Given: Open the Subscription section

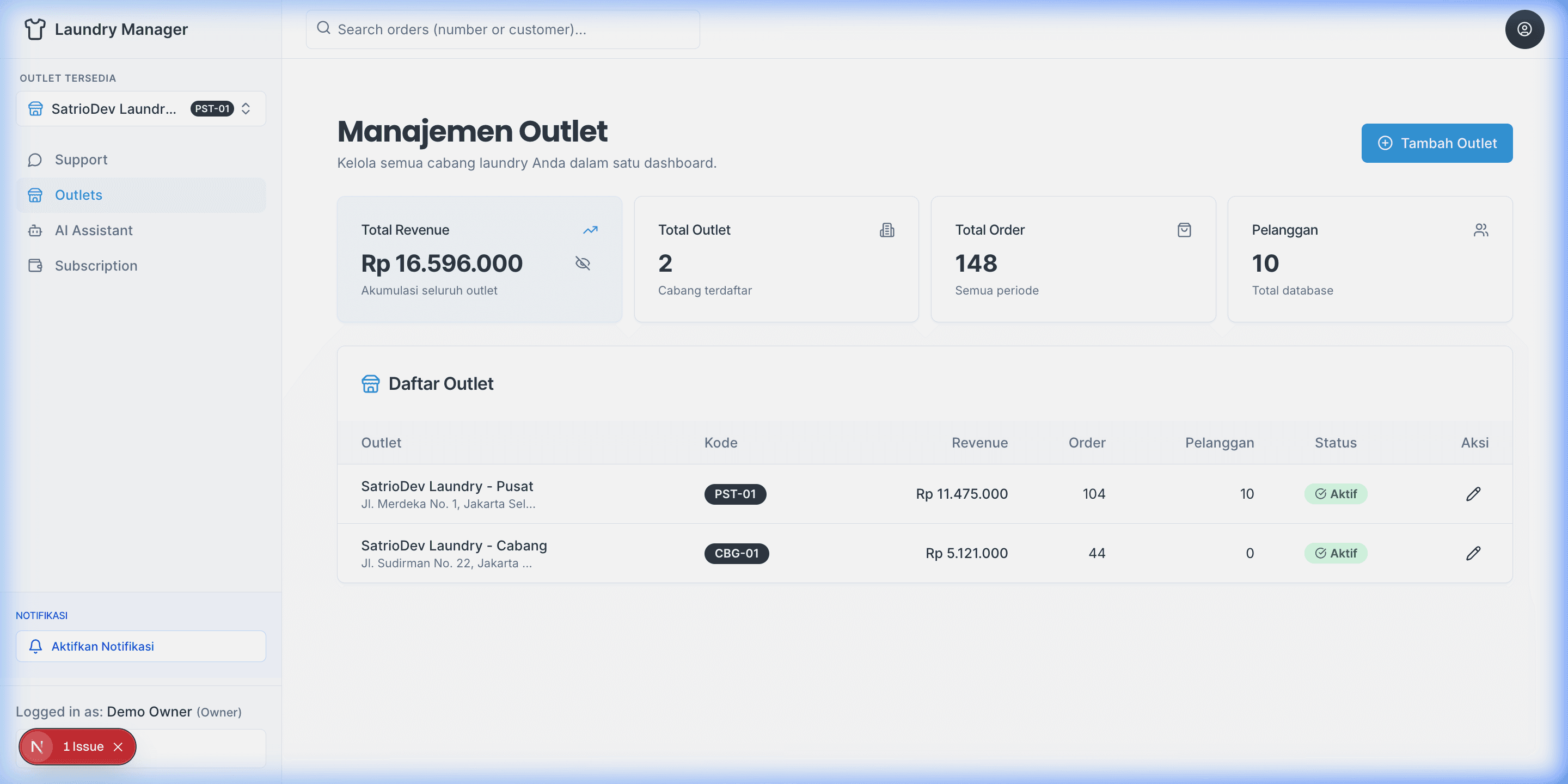Looking at the screenshot, I should [96, 265].
